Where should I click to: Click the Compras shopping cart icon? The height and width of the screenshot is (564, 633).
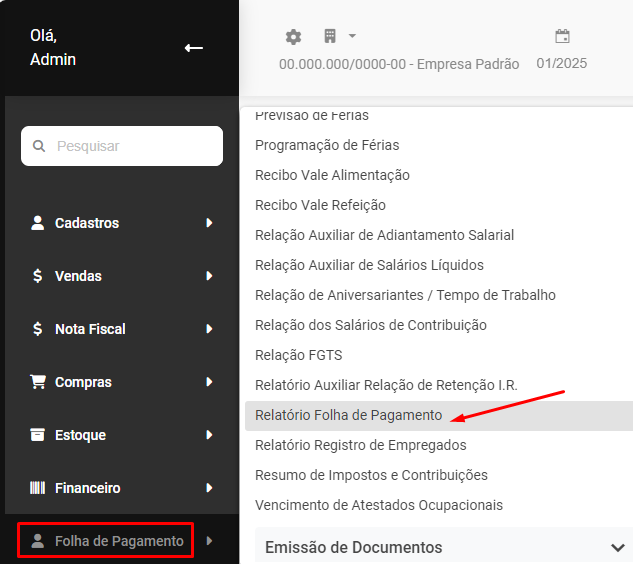click(x=38, y=382)
